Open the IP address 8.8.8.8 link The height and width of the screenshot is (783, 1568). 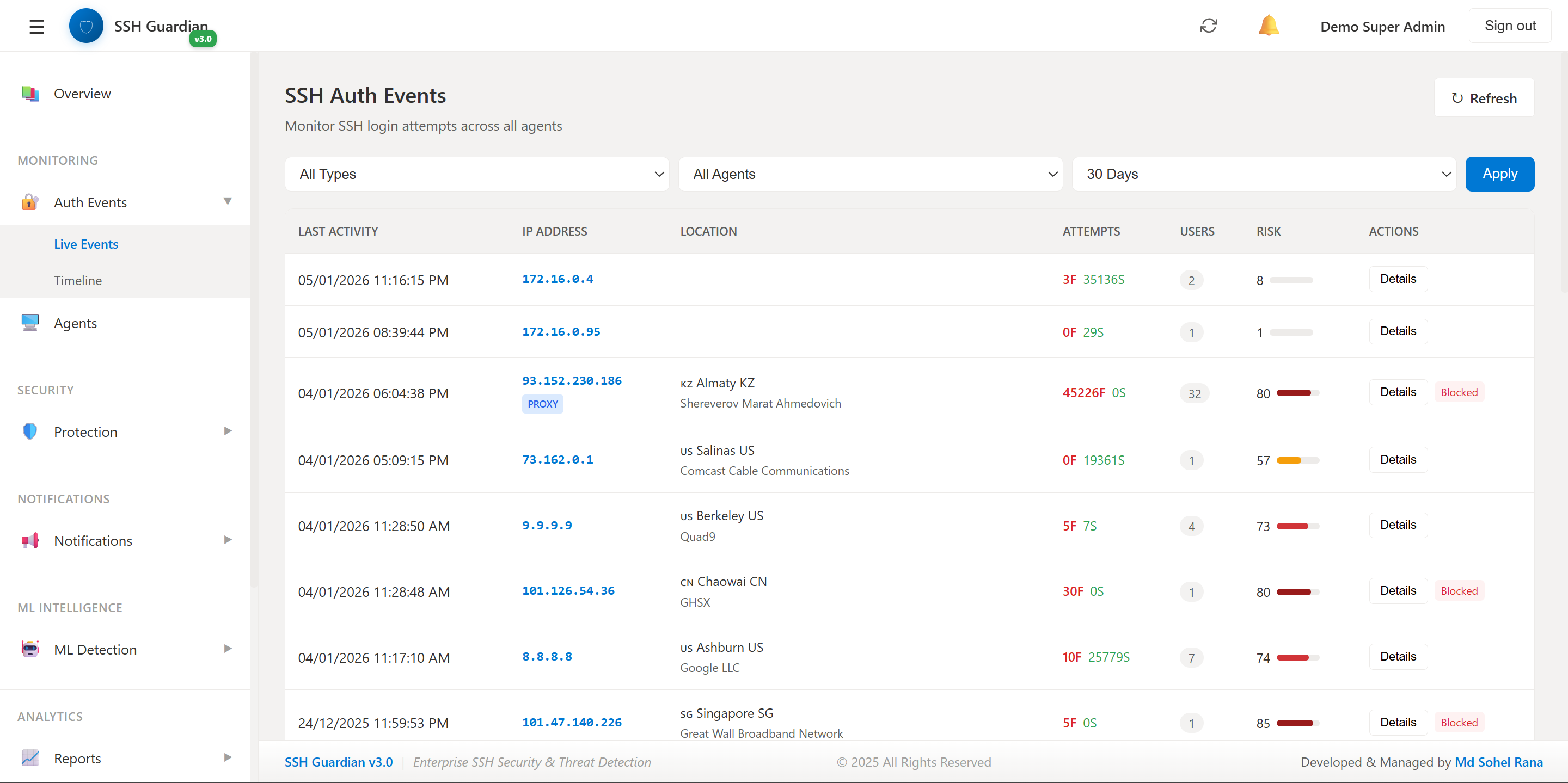(547, 657)
